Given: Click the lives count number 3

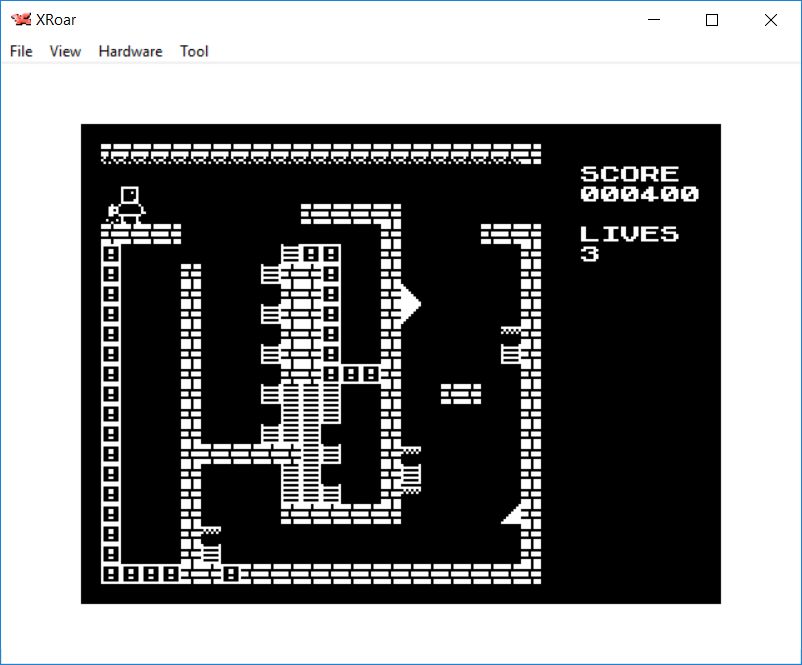Looking at the screenshot, I should [x=589, y=254].
